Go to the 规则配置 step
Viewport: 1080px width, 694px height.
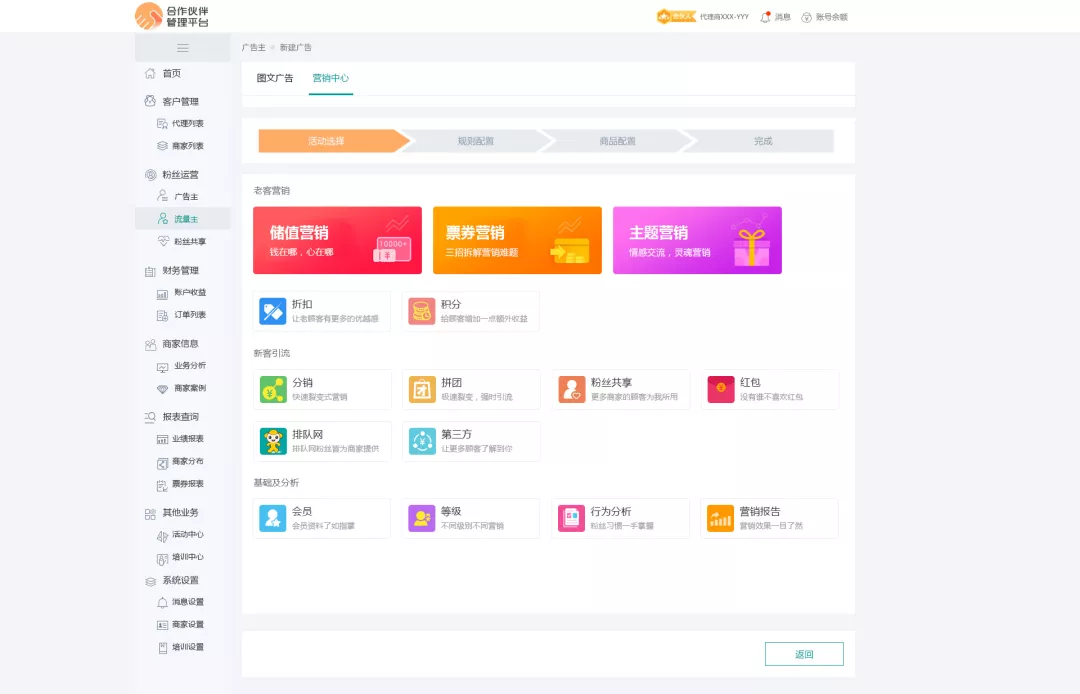click(x=476, y=141)
